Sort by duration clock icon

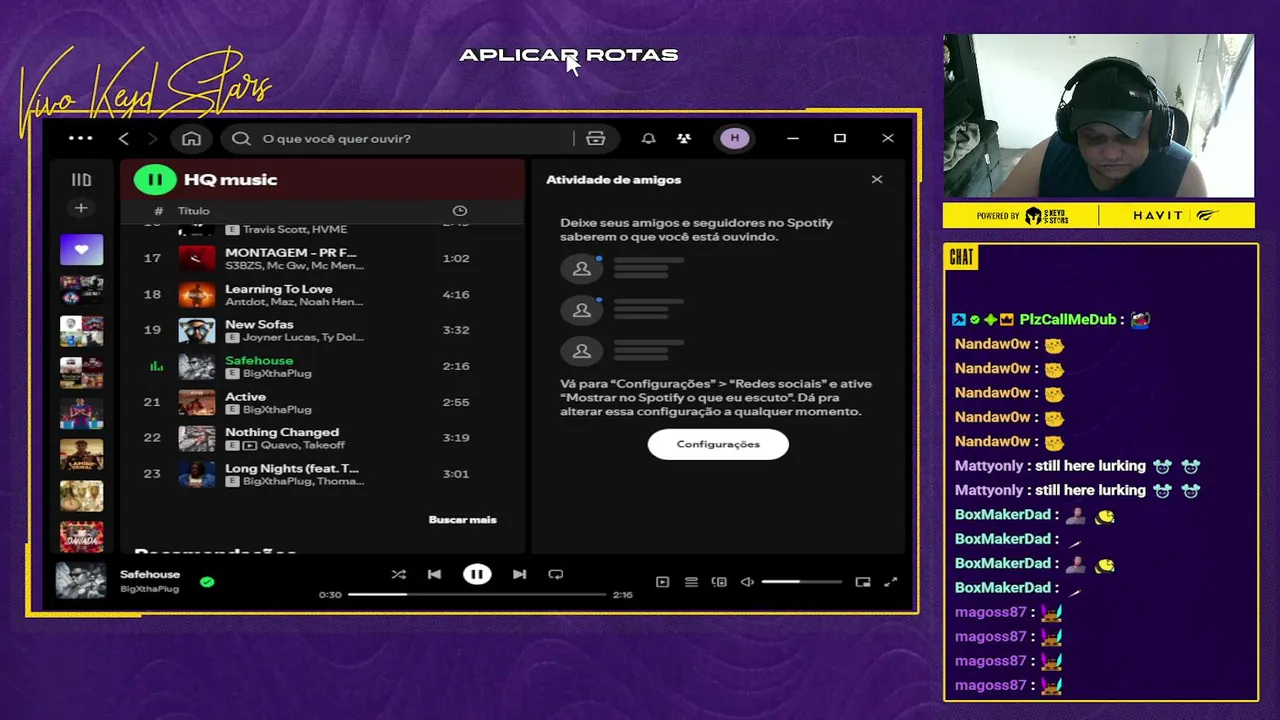(x=460, y=211)
